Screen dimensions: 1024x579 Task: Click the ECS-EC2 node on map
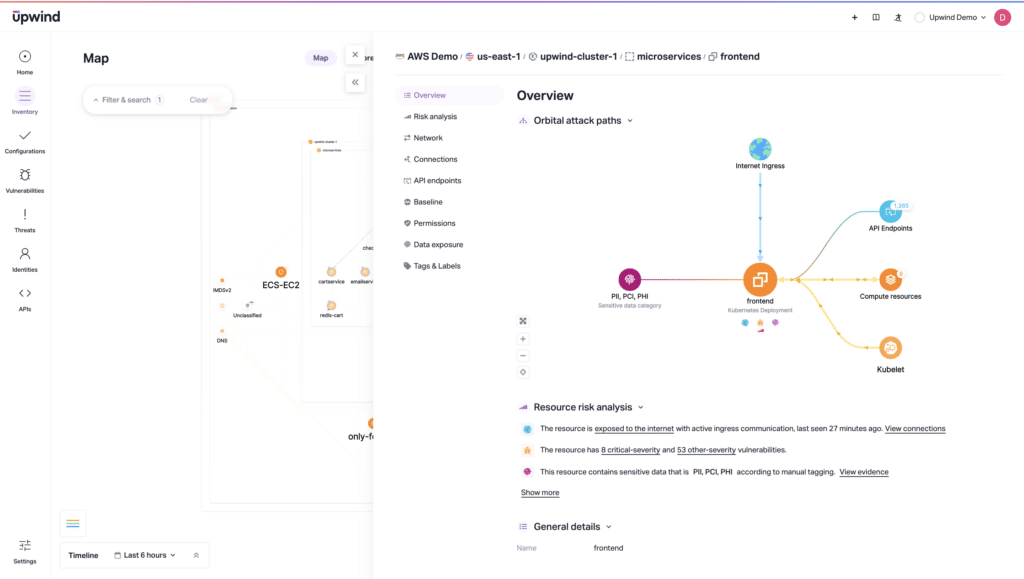point(281,272)
